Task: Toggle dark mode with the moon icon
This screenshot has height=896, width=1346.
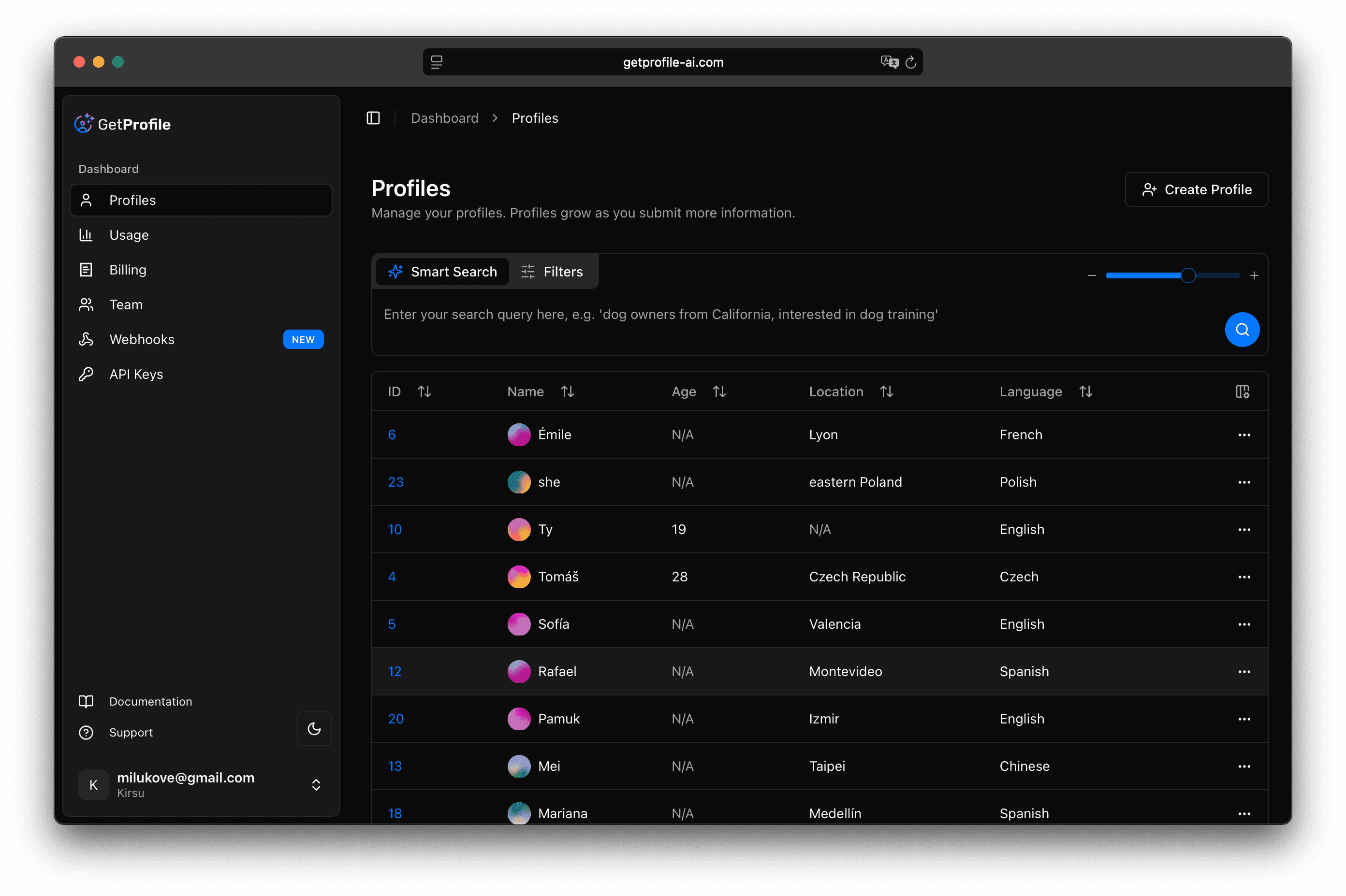Action: tap(314, 729)
